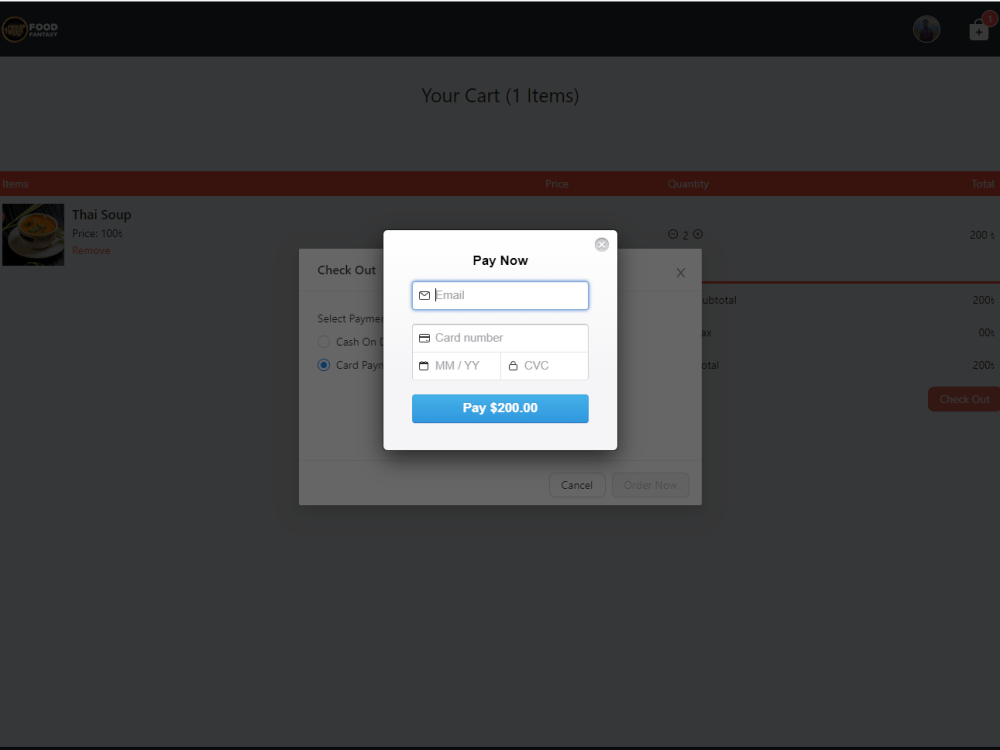This screenshot has width=1000, height=750.
Task: Click the Your Cart (1 Items) heading
Action: click(500, 96)
